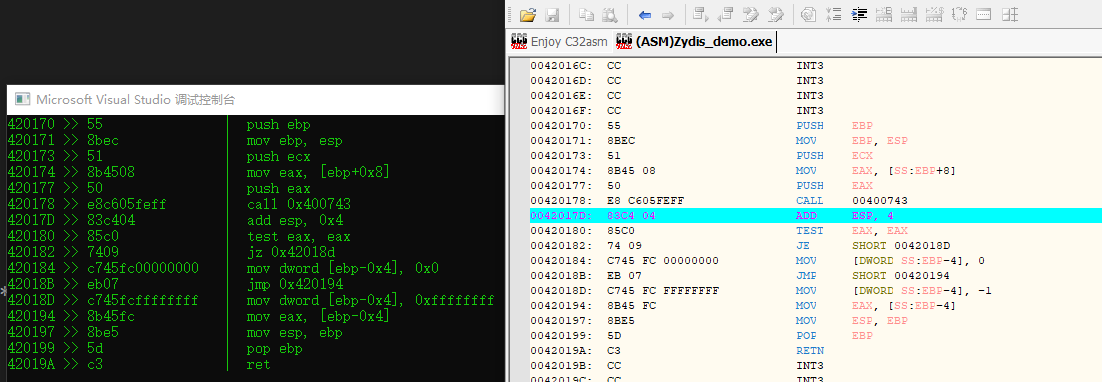The image size is (1102, 382).
Task: Click the Copy icon in the toolbar
Action: pos(586,15)
